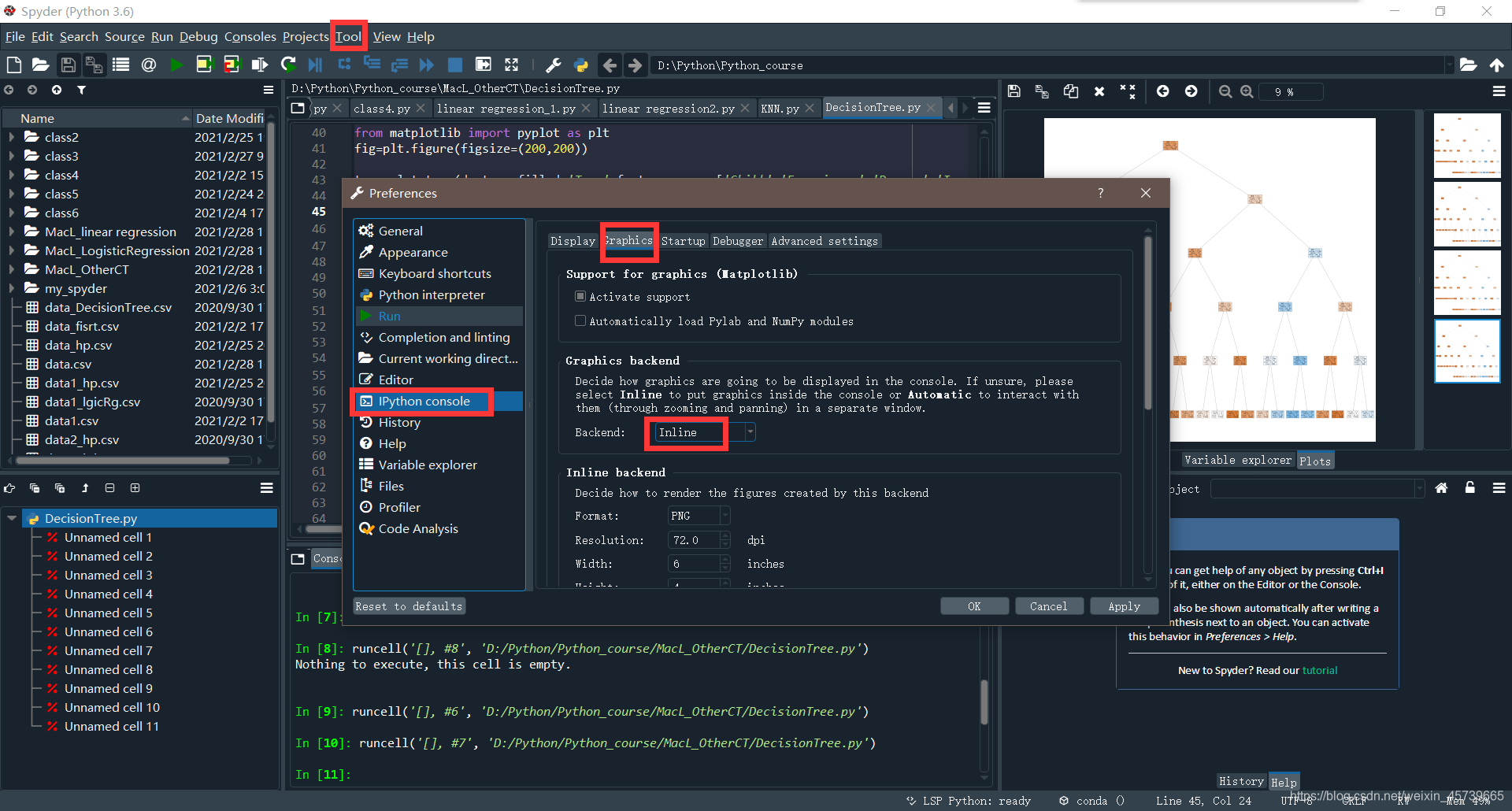
Task: Click the debugger continue execution icon
Action: pos(427,65)
